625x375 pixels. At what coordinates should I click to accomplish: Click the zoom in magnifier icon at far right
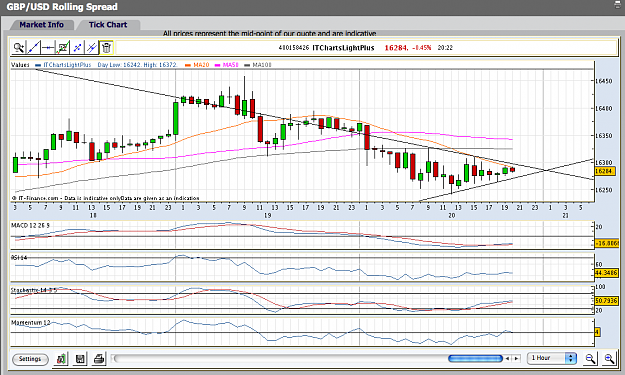(x=609, y=359)
